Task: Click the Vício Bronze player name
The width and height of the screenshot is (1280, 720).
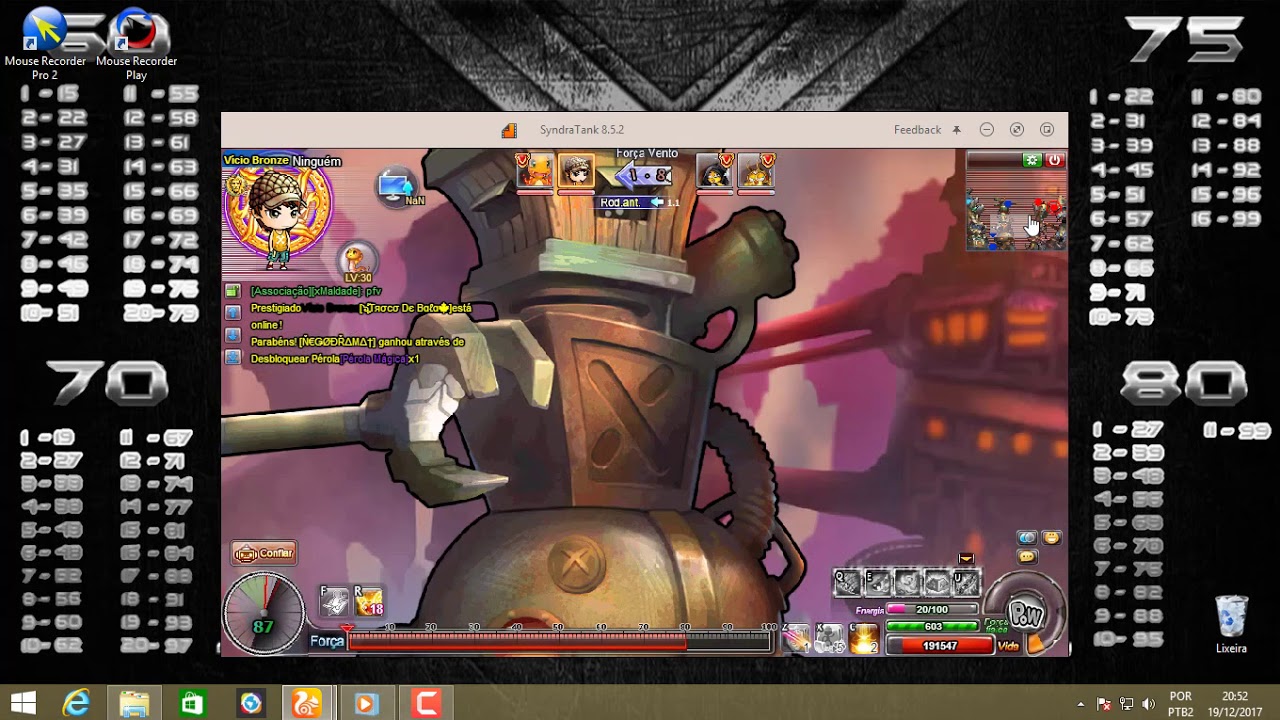Action: [x=257, y=161]
